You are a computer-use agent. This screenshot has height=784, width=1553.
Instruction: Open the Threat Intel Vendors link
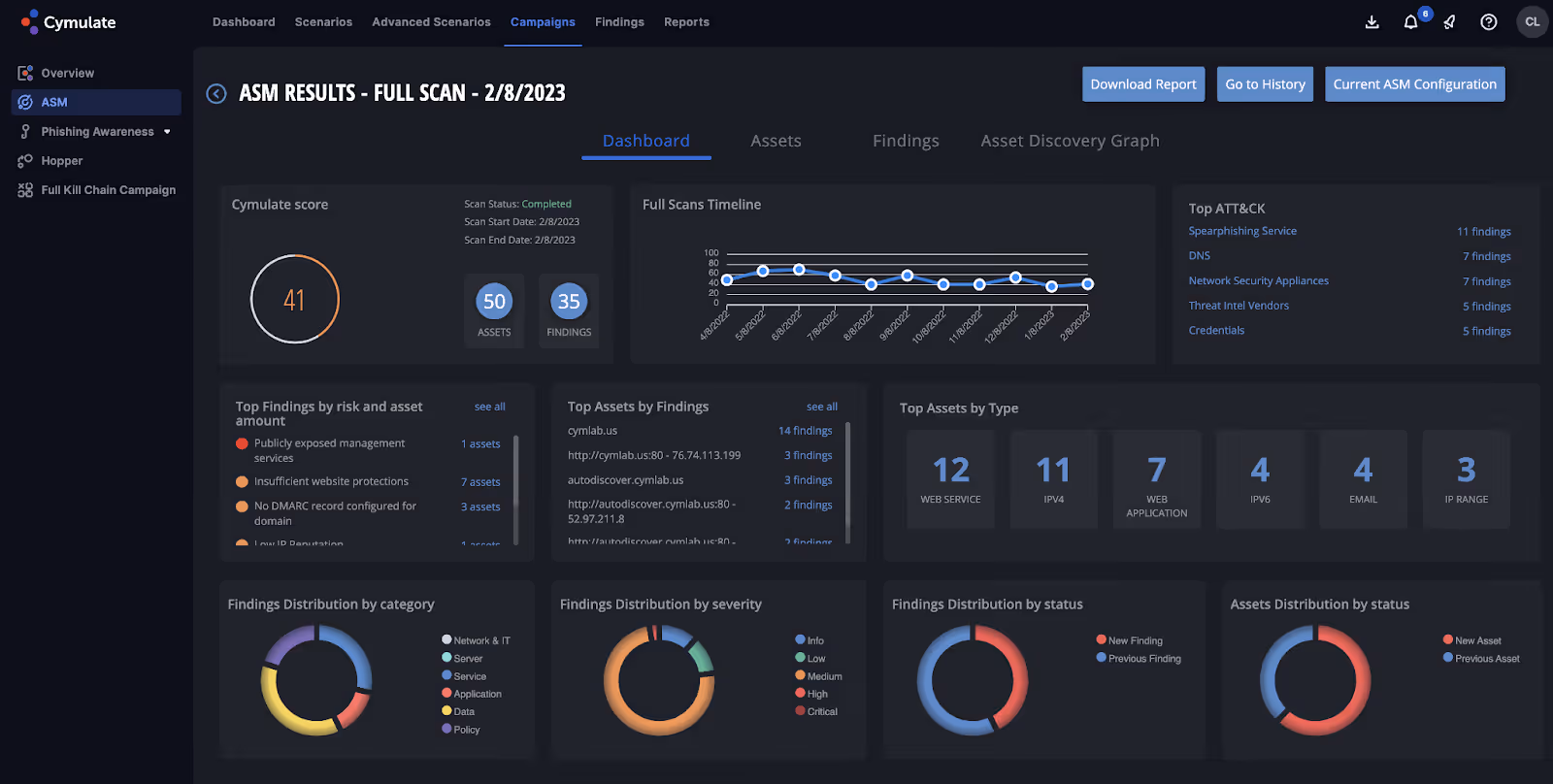(1239, 306)
